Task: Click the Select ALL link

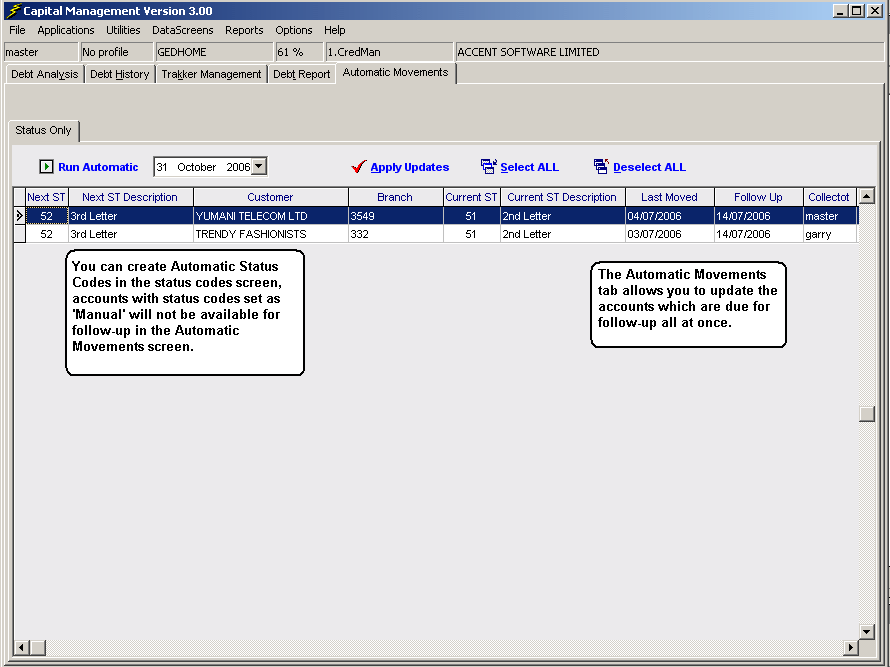Action: coord(530,167)
